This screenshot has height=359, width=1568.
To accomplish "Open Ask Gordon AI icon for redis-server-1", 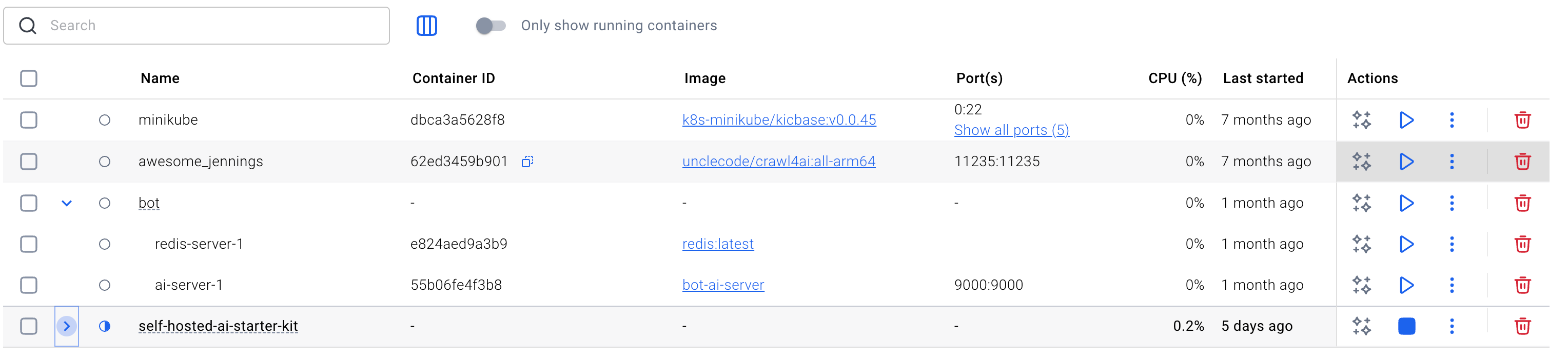I will [1362, 244].
